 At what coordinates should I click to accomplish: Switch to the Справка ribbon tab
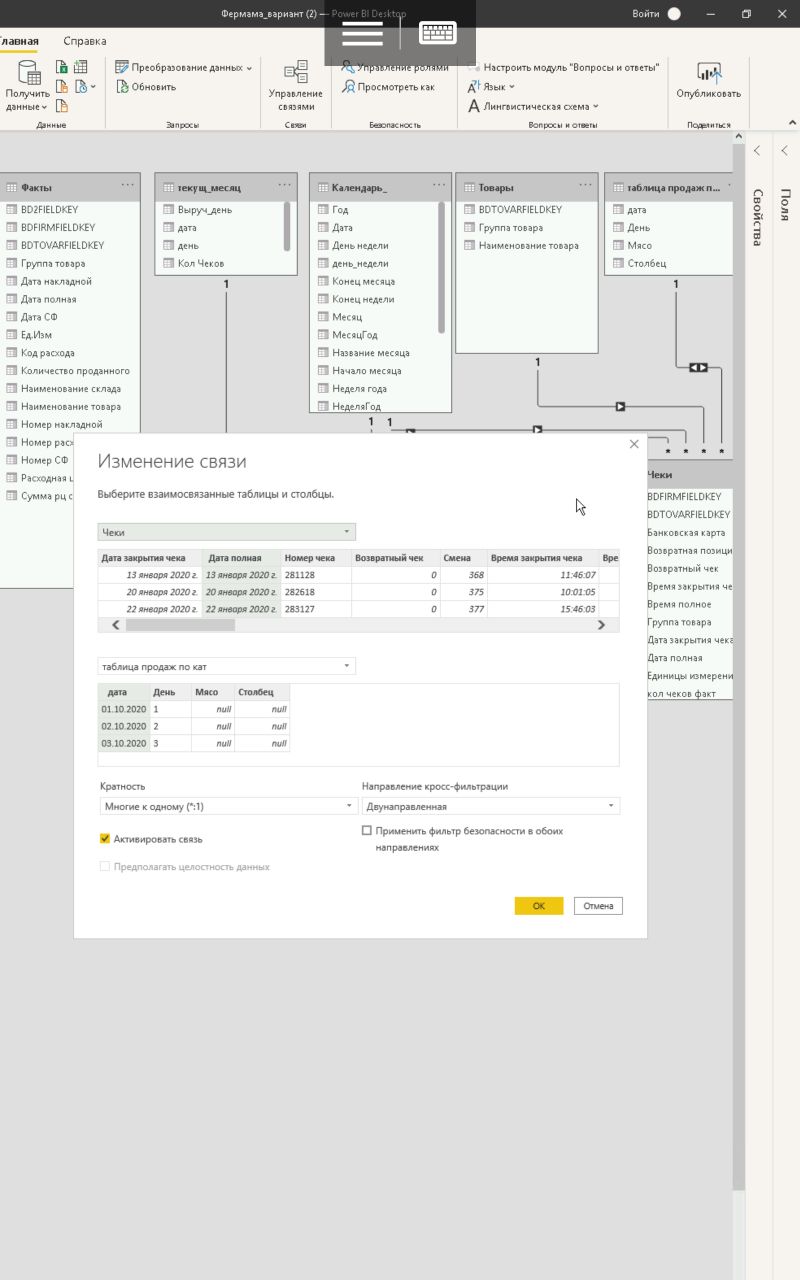(x=85, y=41)
